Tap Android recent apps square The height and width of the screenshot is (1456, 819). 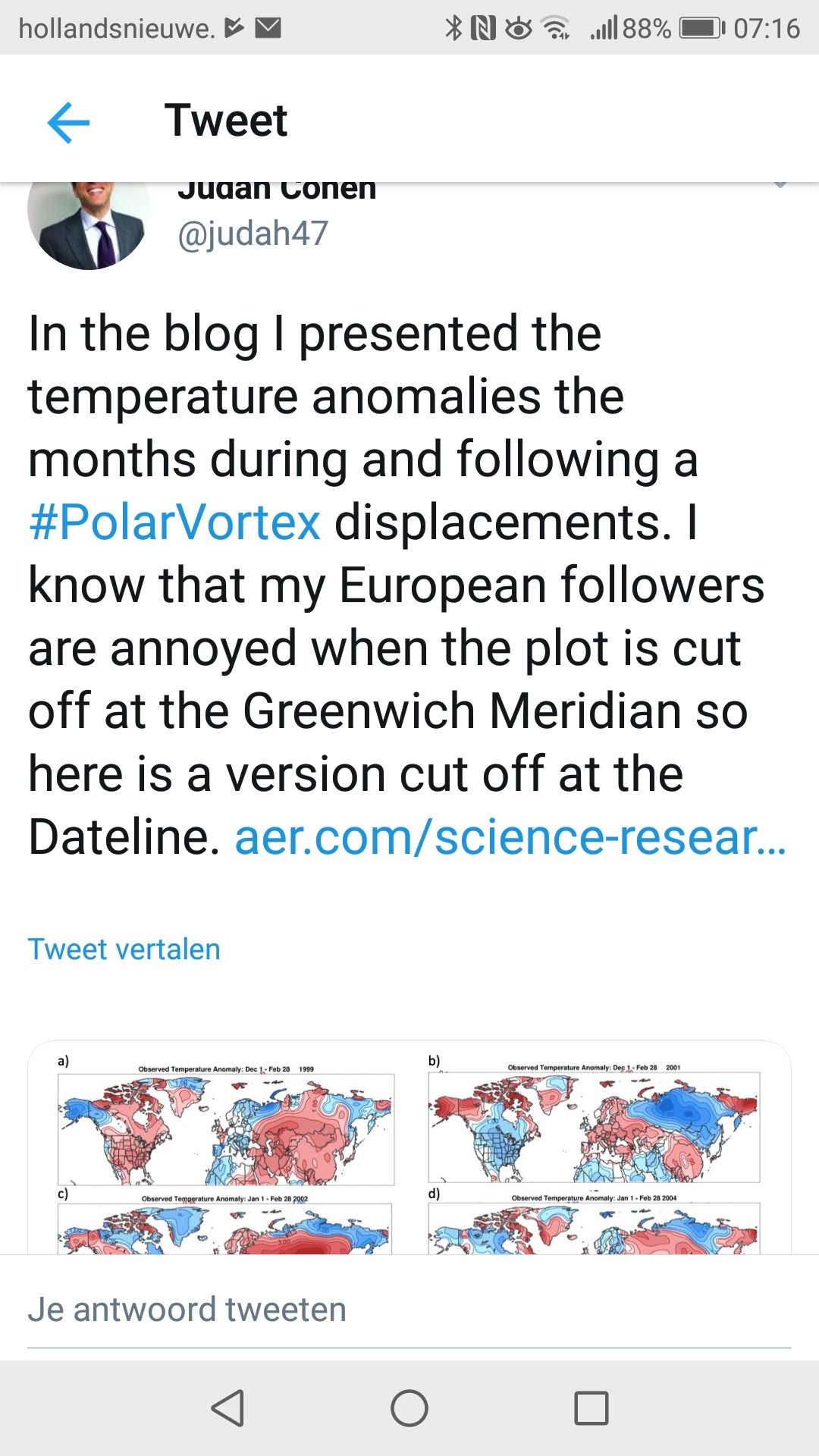coord(591,1408)
